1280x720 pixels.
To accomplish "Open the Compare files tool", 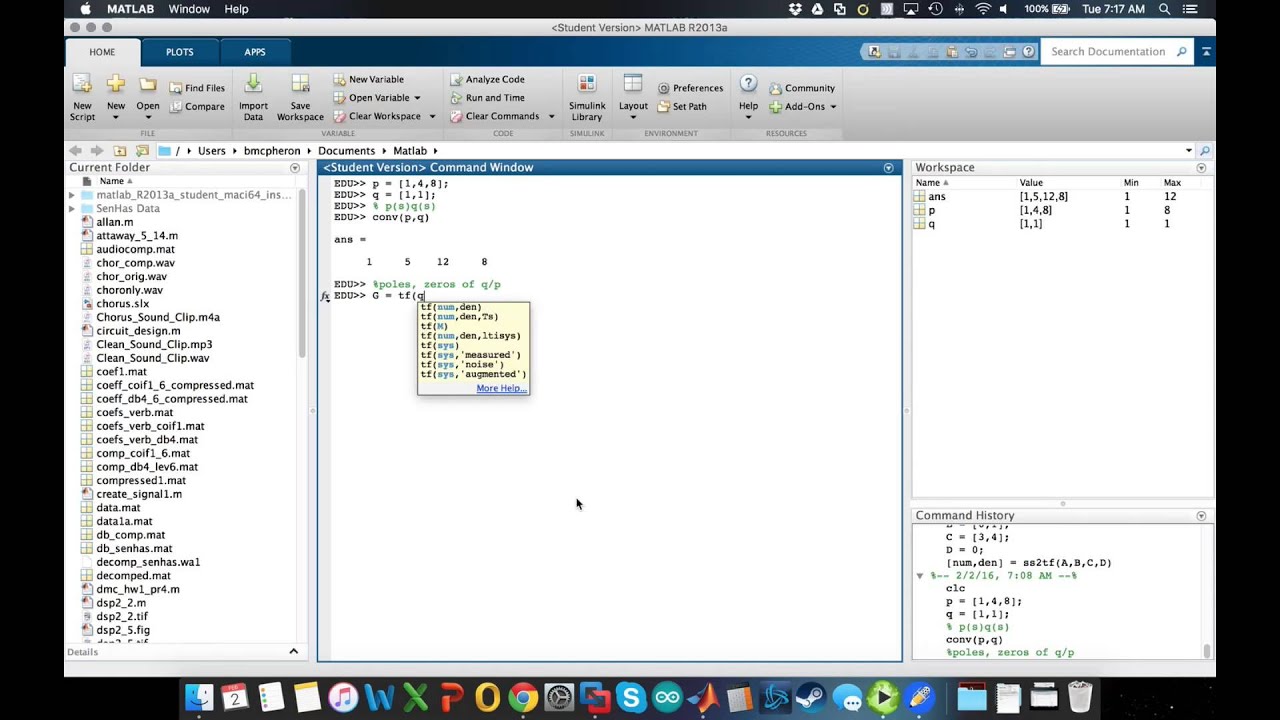I will (197, 106).
